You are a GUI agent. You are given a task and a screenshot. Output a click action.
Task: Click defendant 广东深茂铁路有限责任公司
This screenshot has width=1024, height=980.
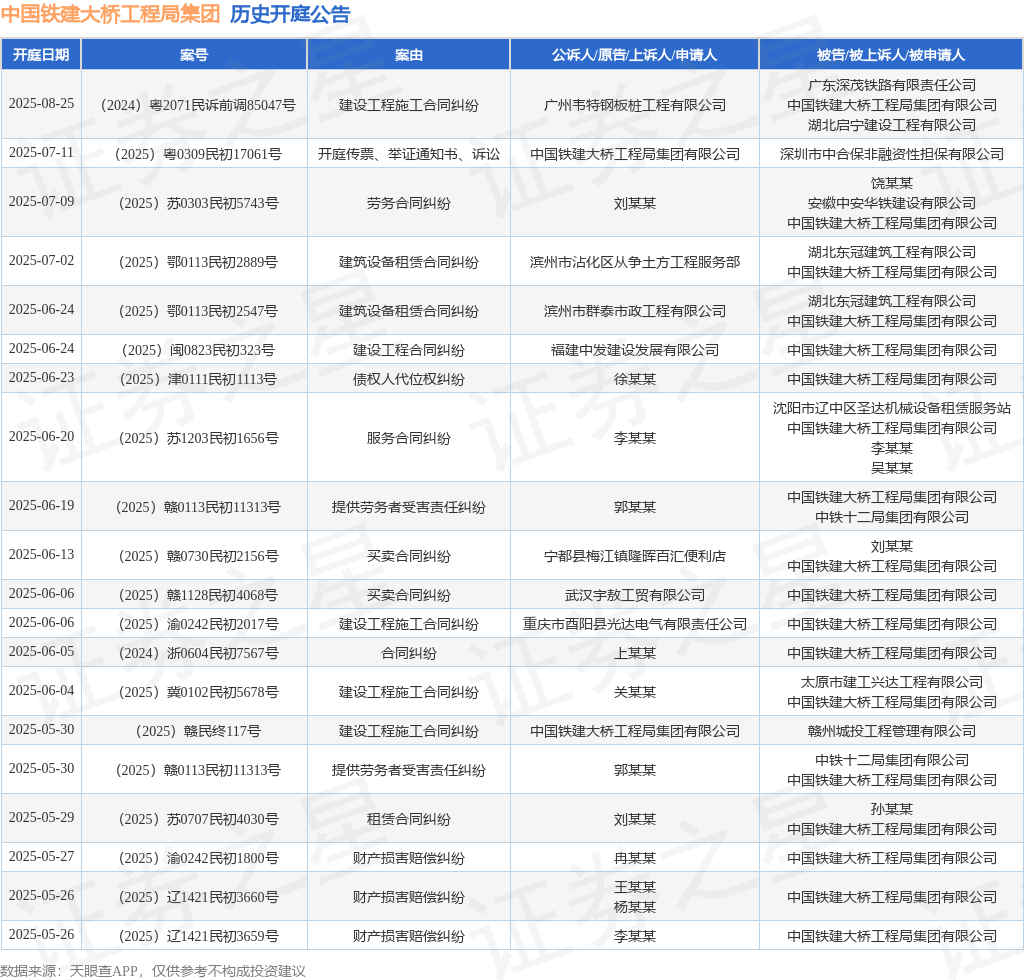(x=891, y=85)
